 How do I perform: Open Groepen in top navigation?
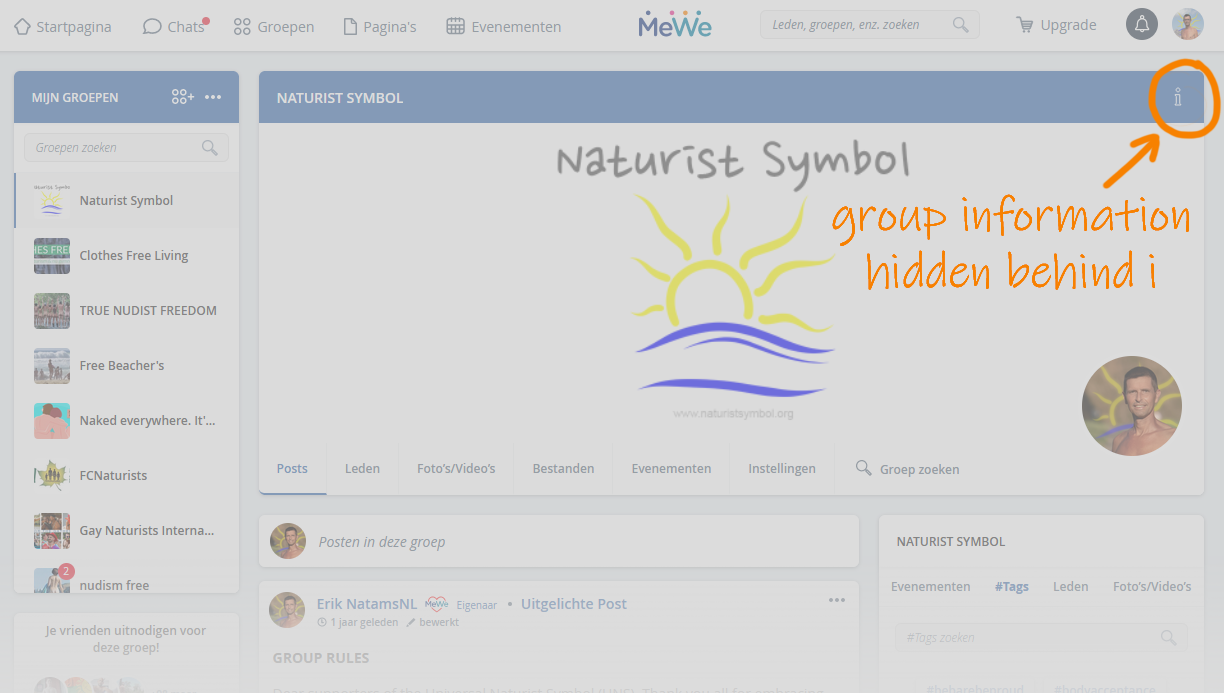[x=274, y=27]
